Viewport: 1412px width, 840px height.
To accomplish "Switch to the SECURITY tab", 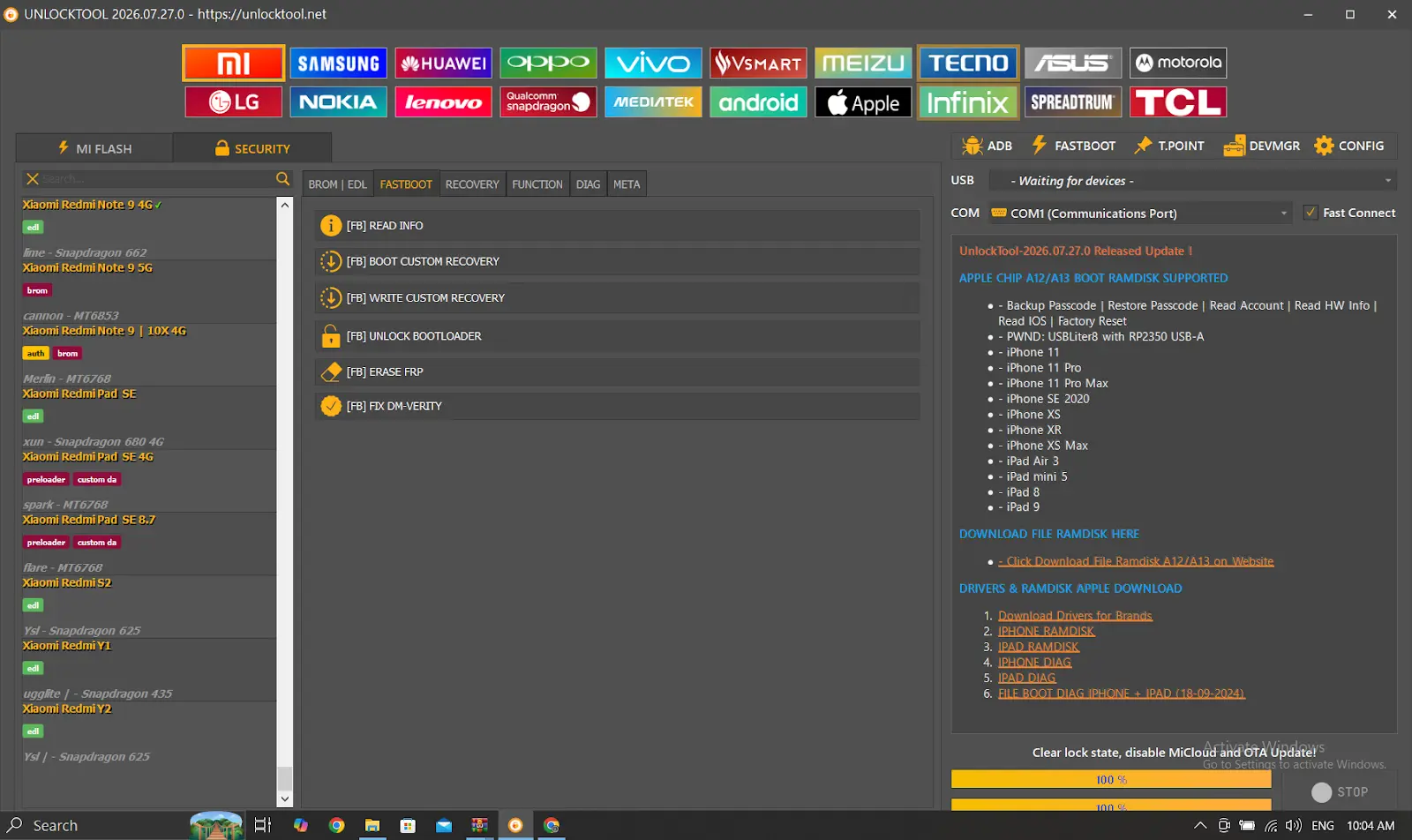I will 252,148.
